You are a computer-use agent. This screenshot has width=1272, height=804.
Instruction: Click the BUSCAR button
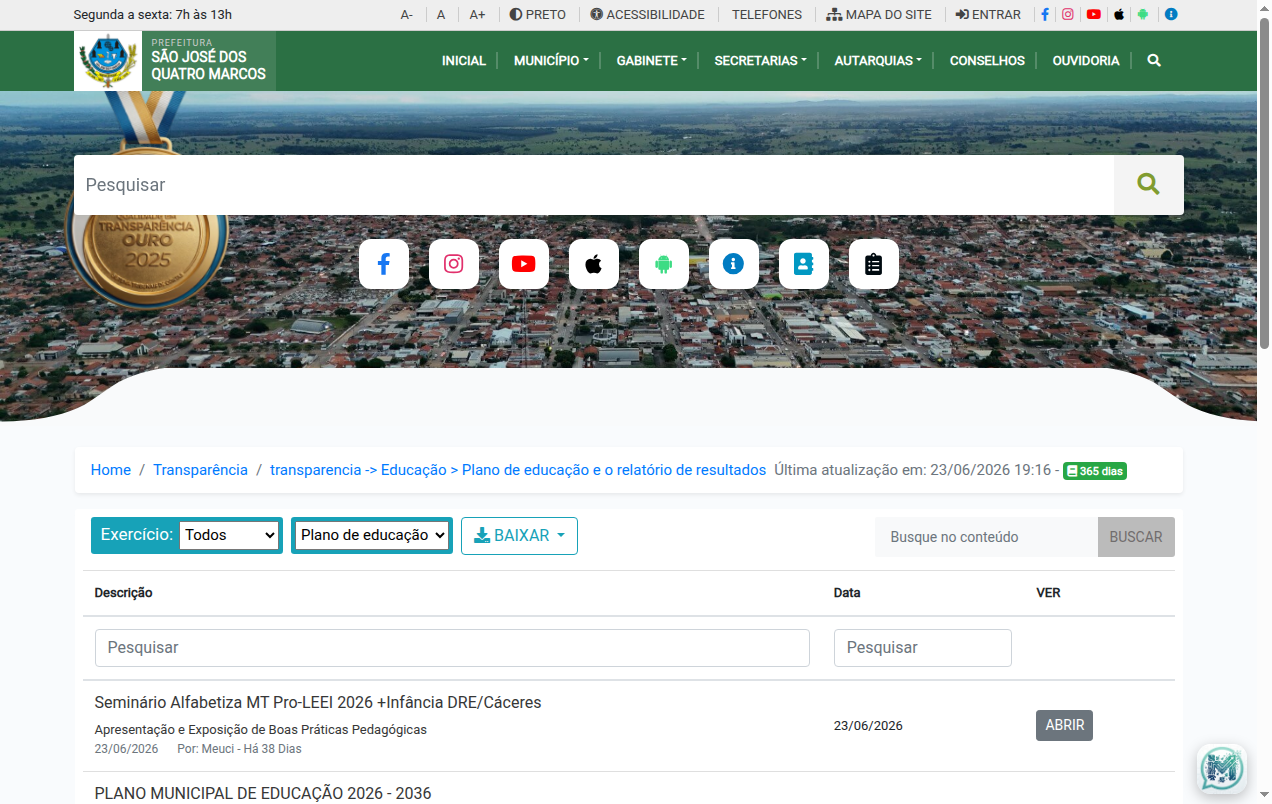click(x=1136, y=537)
